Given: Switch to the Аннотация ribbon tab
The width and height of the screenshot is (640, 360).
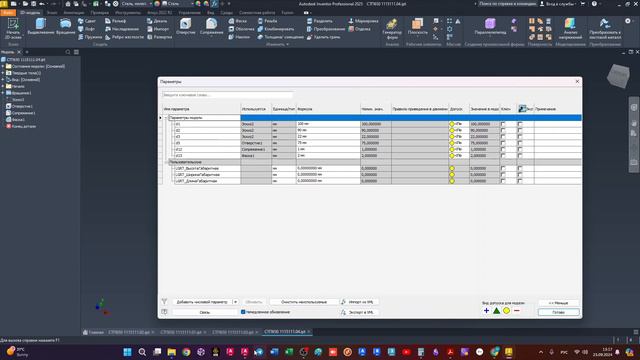Looking at the screenshot, I should (74, 13).
